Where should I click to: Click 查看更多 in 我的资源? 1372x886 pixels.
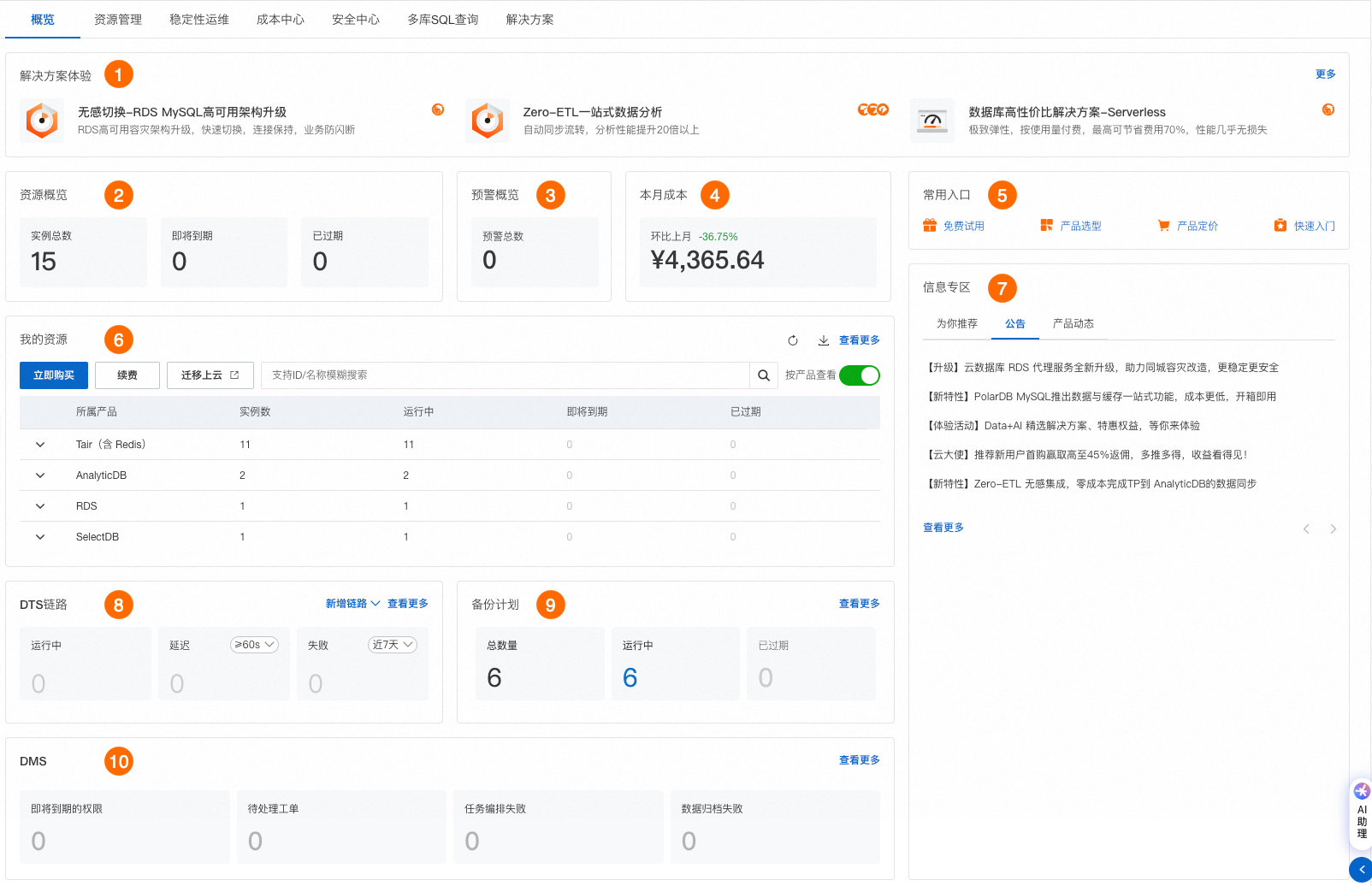point(860,340)
